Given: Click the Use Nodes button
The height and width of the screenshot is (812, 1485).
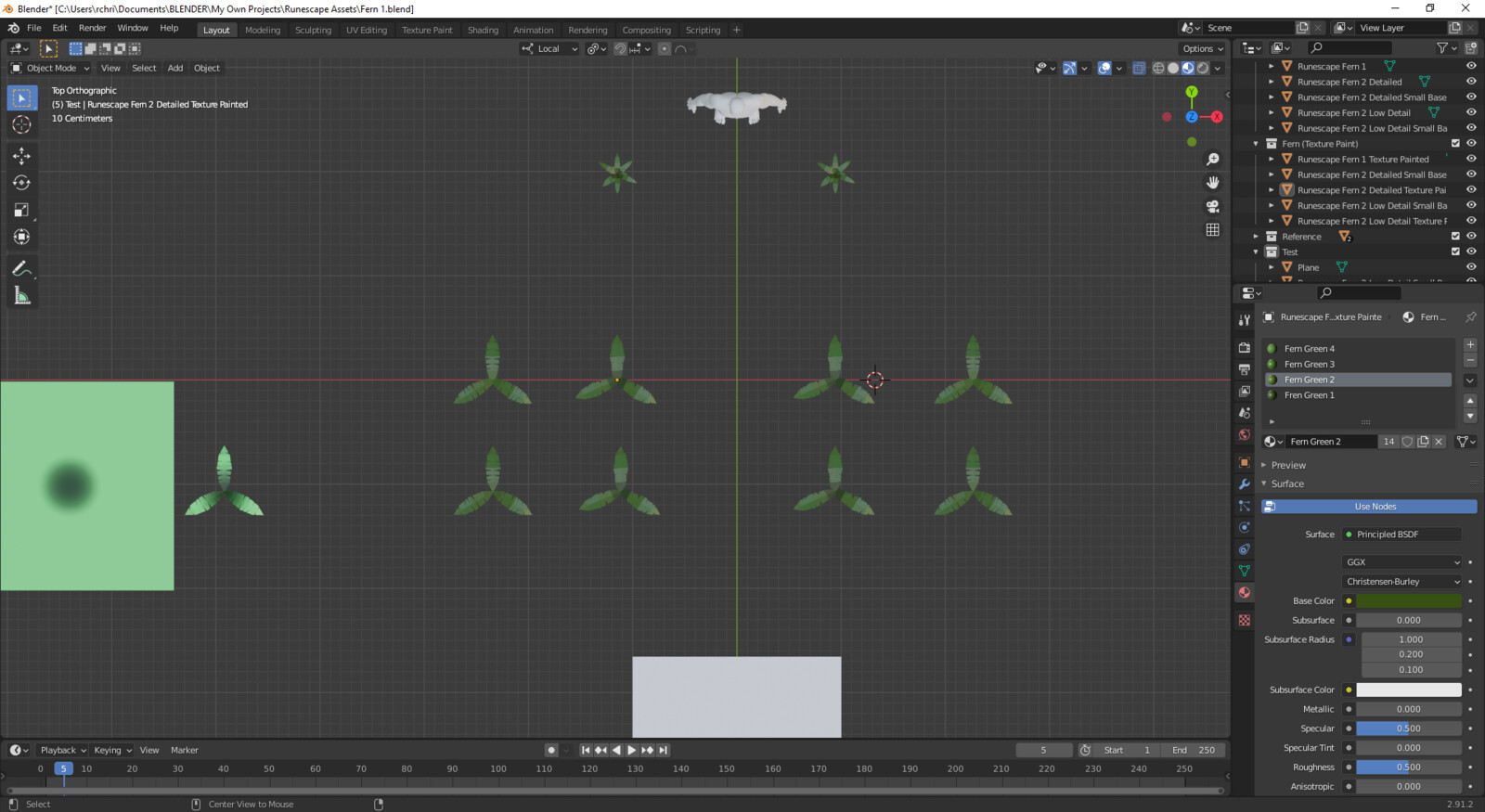Looking at the screenshot, I should 1369,507.
